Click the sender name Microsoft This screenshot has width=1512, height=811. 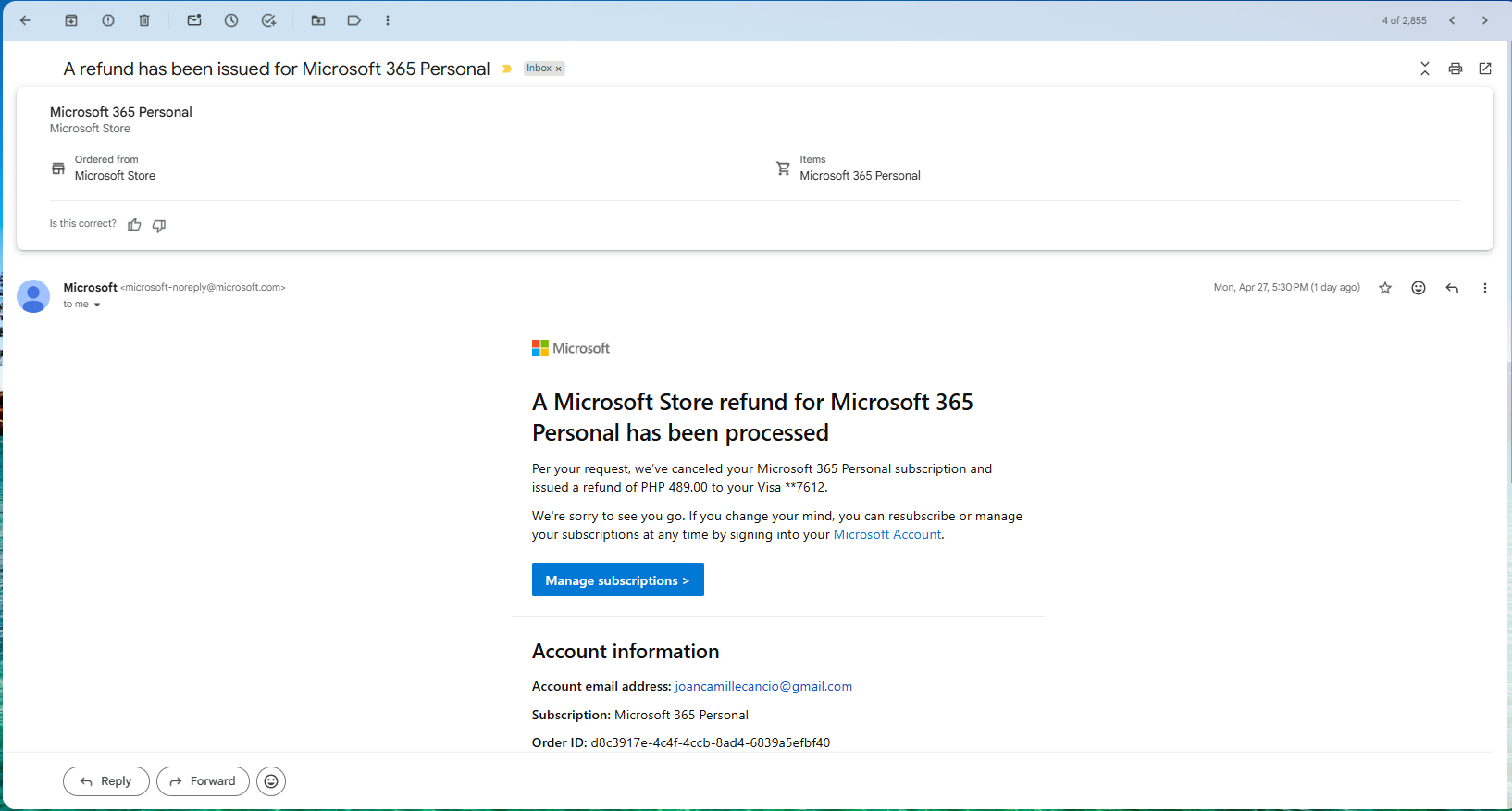click(x=90, y=288)
